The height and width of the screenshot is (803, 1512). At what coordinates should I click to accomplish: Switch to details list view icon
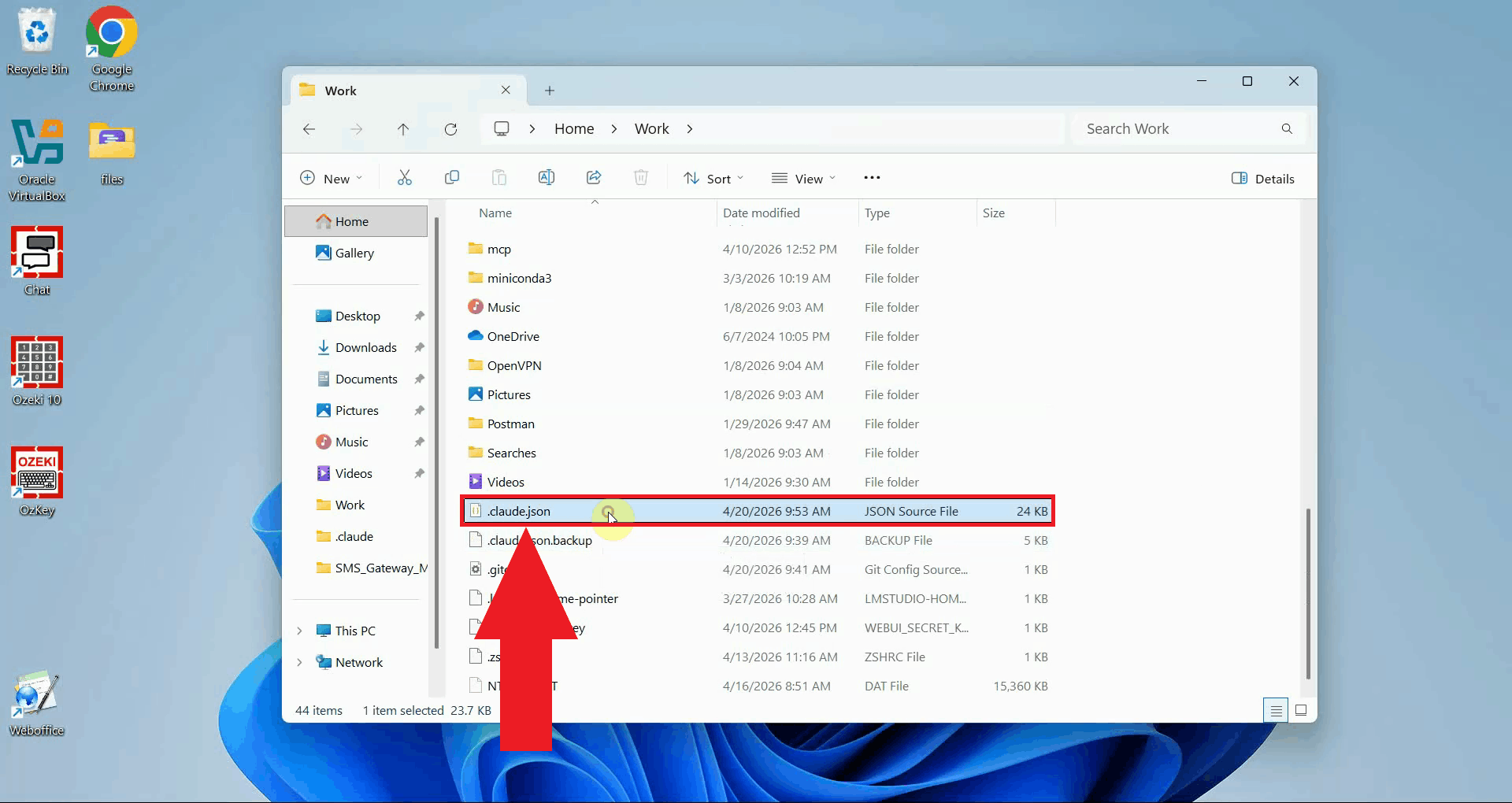click(x=1276, y=710)
